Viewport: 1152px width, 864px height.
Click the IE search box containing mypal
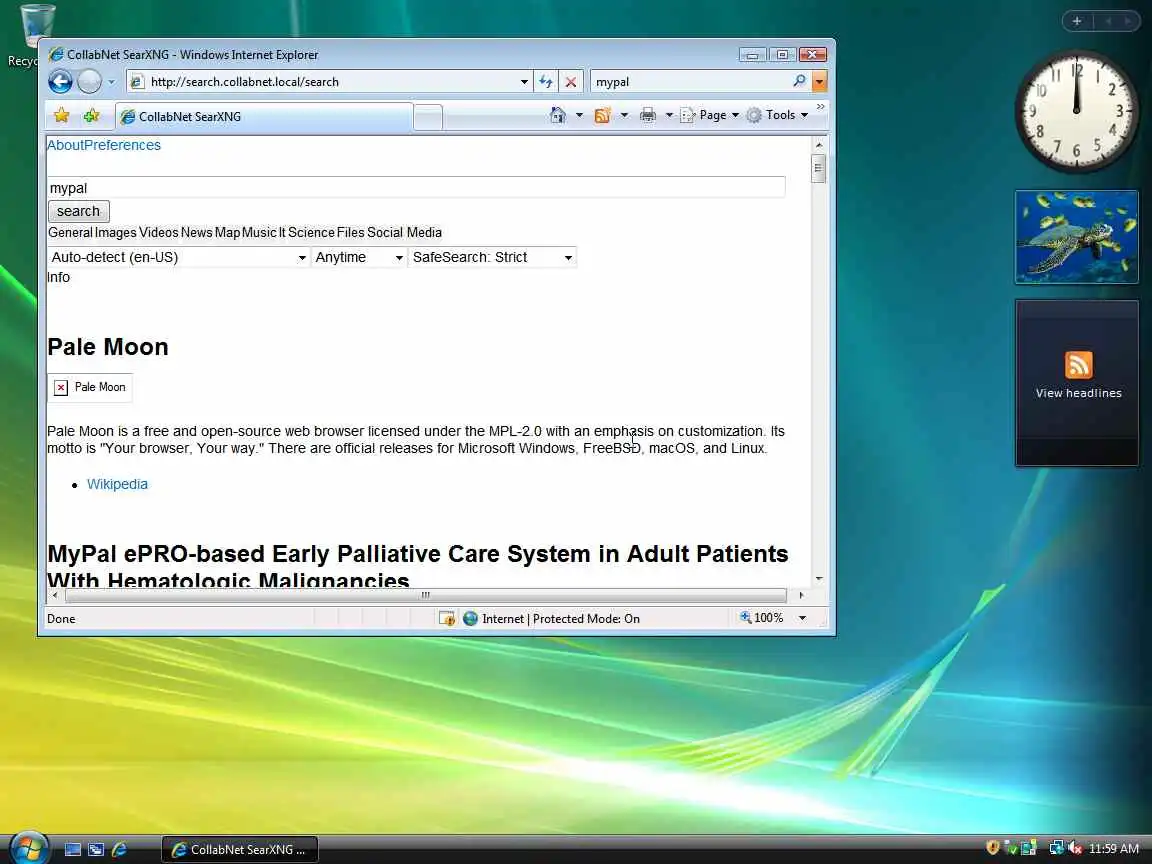coord(690,82)
